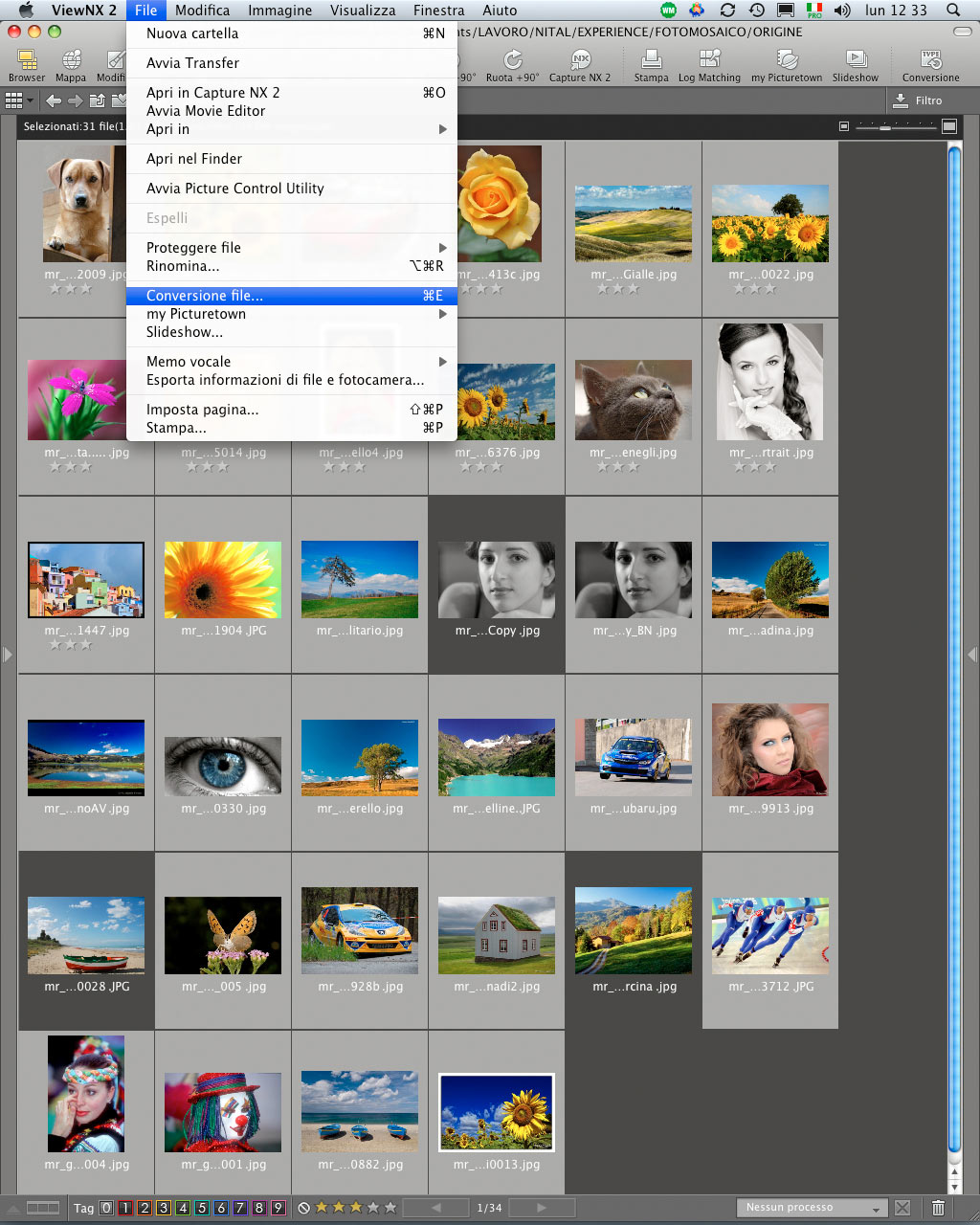
Task: Select the grey cat thumbnail
Action: tap(634, 400)
